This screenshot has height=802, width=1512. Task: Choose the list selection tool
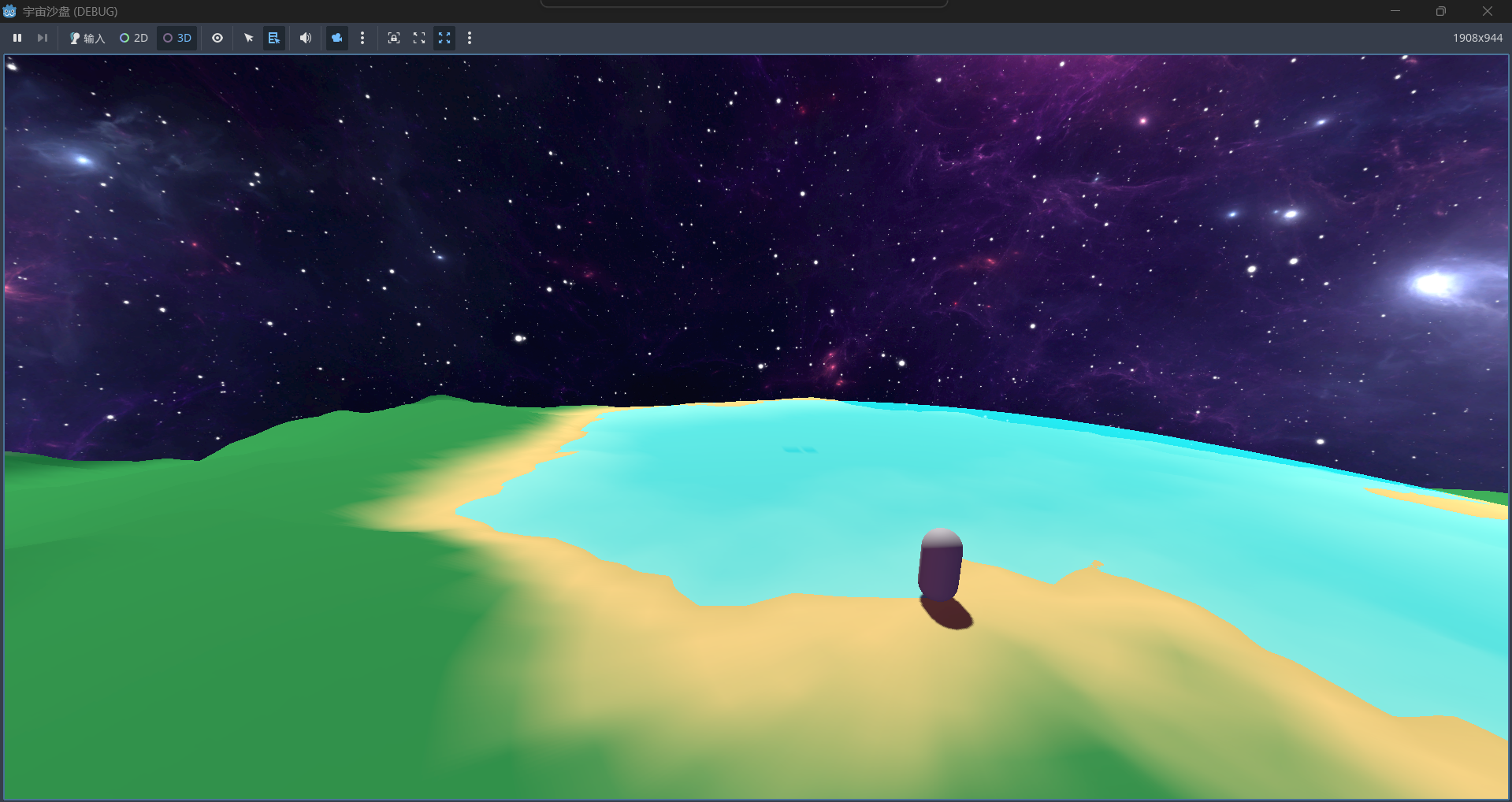[274, 38]
